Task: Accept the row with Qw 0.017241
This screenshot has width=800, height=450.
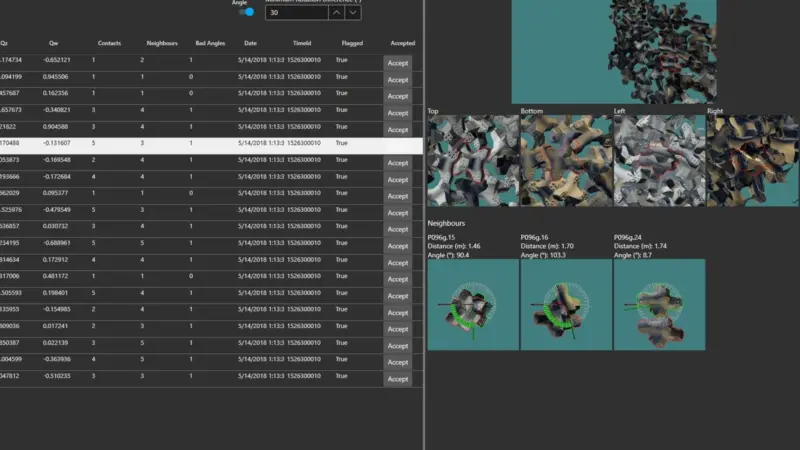Action: tap(397, 330)
